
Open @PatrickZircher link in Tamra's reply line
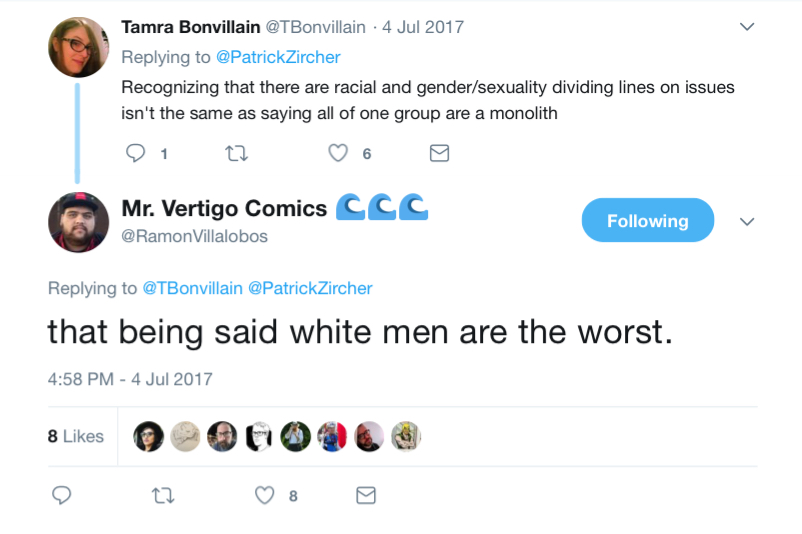[278, 57]
